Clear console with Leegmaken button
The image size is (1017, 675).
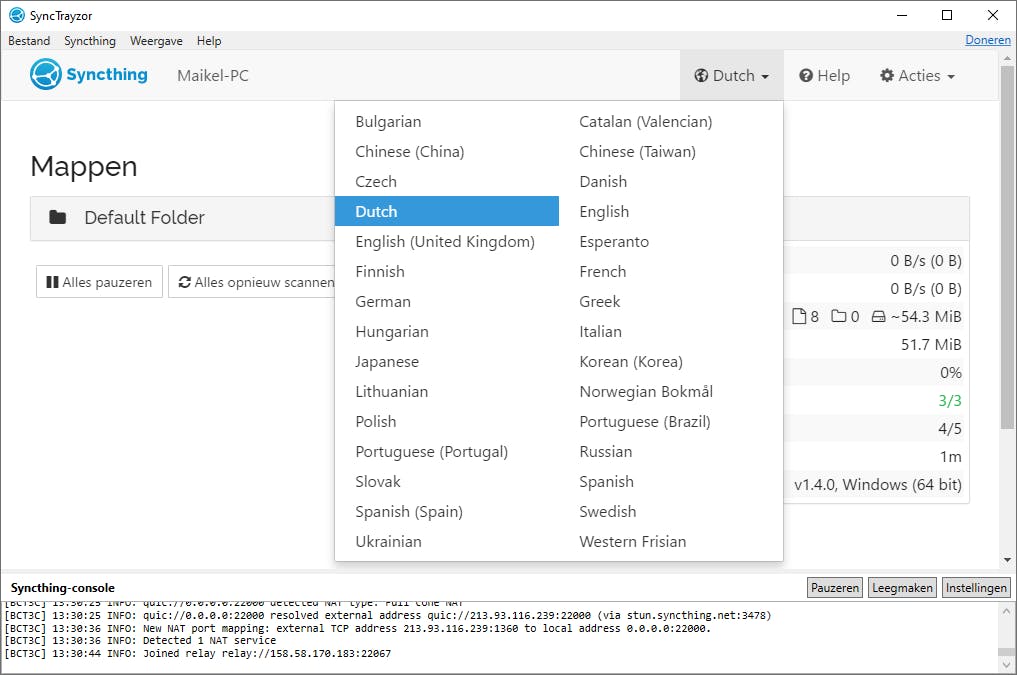tap(902, 587)
